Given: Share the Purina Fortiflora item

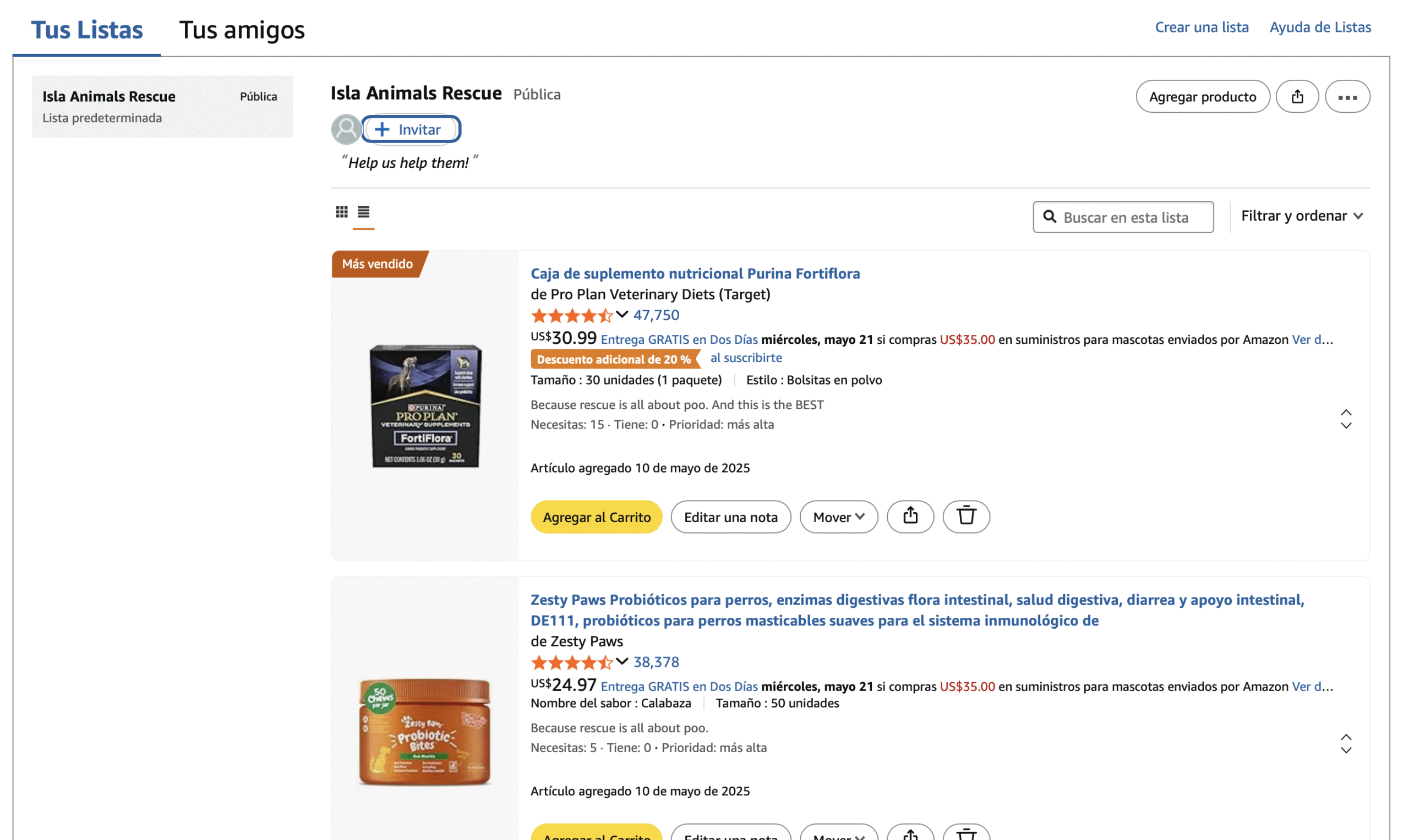Looking at the screenshot, I should click(x=909, y=516).
